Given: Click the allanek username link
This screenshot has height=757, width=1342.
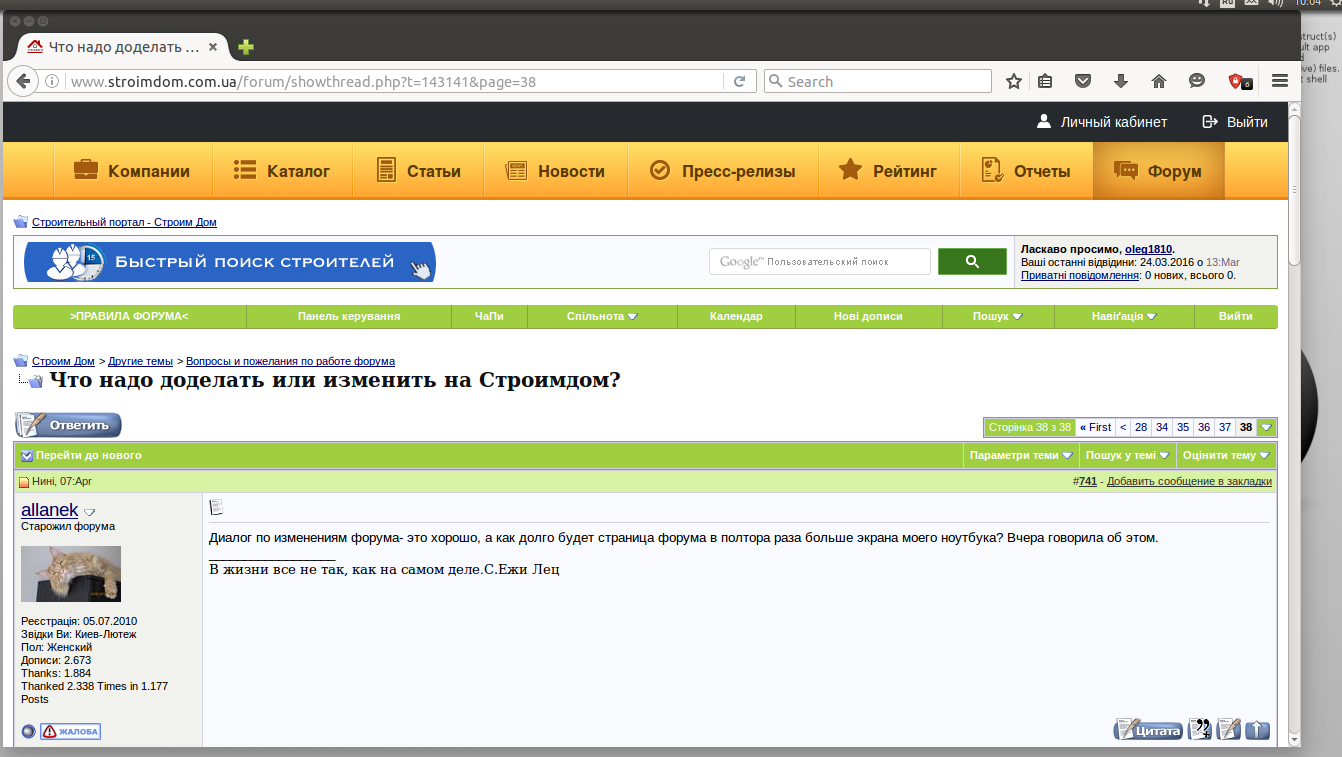Looking at the screenshot, I should coord(49,510).
